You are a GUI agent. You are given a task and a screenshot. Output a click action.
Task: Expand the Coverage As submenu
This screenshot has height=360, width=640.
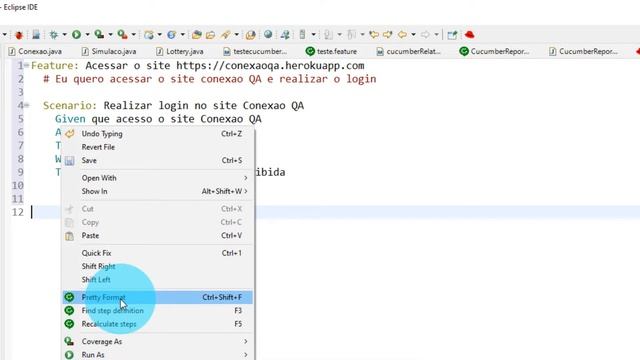(x=158, y=342)
